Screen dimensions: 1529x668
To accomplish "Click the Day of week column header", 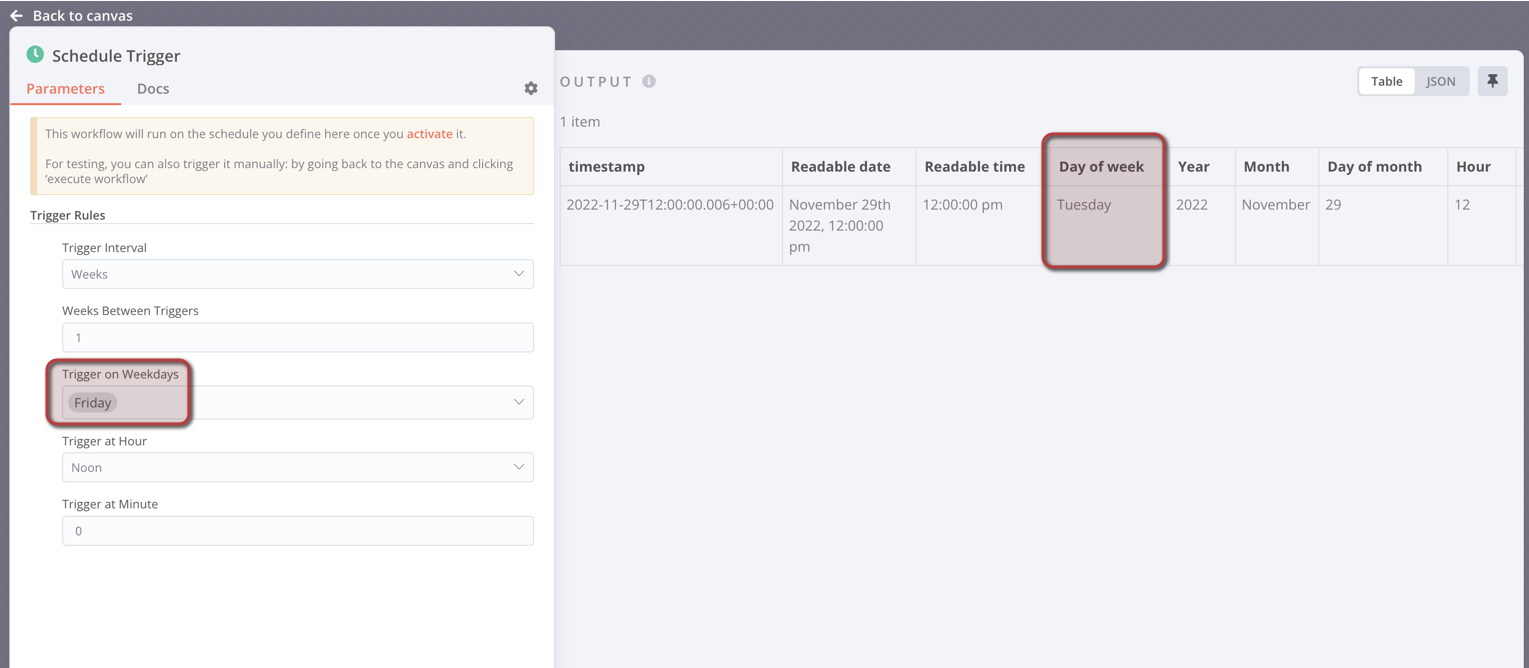I will (x=1101, y=166).
